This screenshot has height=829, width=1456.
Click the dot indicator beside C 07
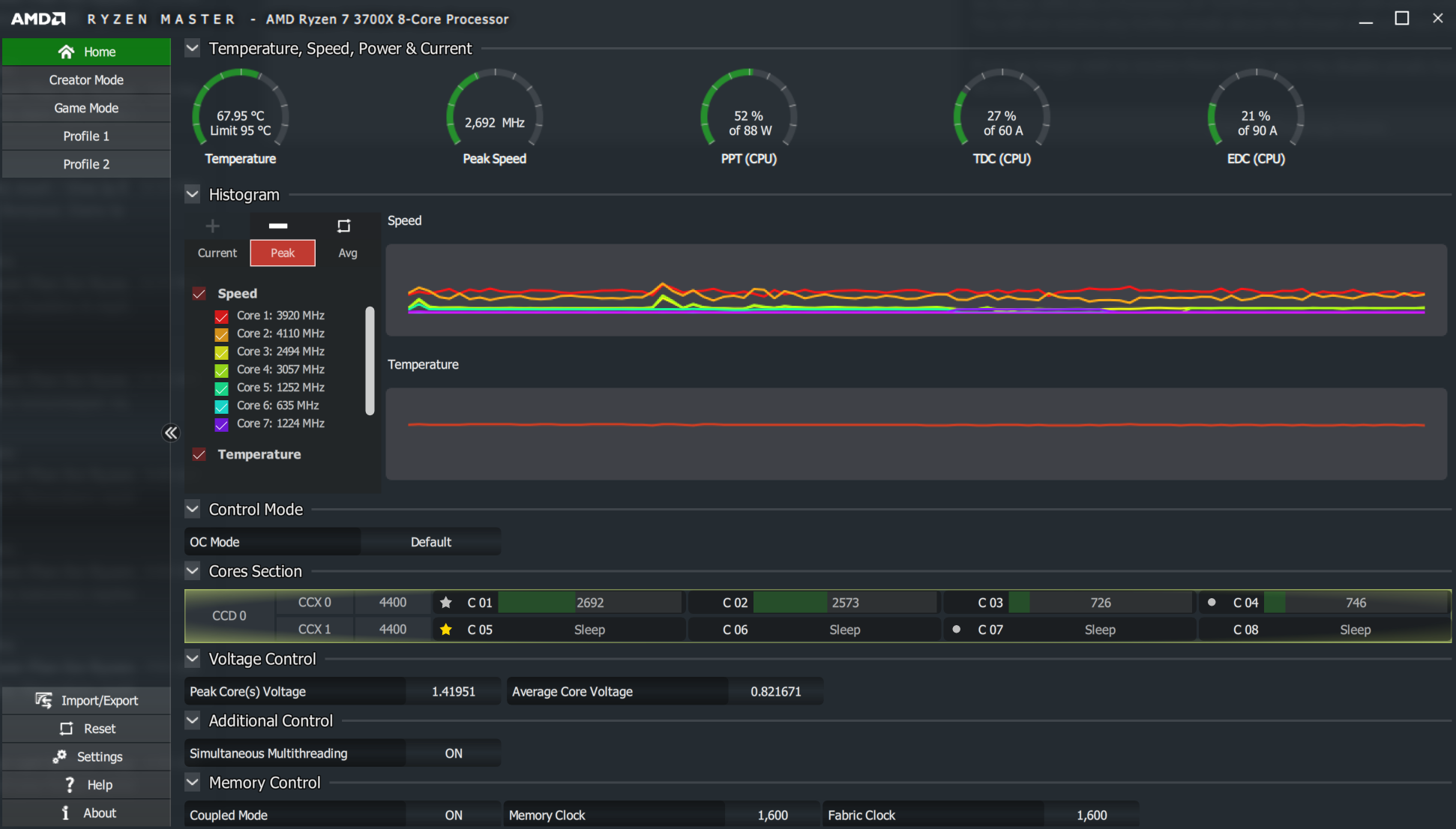(x=956, y=629)
